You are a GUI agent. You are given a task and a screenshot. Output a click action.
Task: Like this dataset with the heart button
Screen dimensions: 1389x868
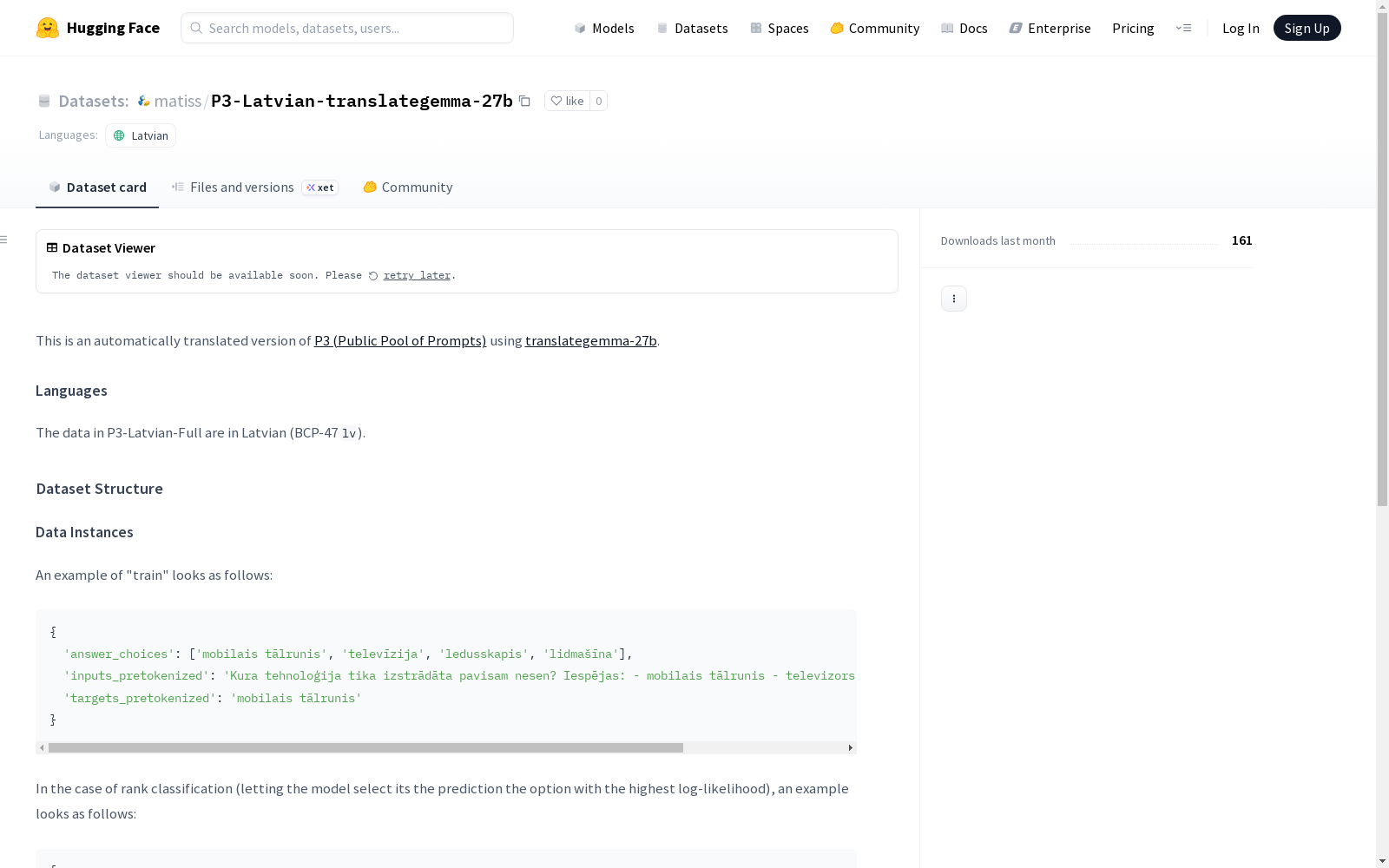[x=567, y=101]
